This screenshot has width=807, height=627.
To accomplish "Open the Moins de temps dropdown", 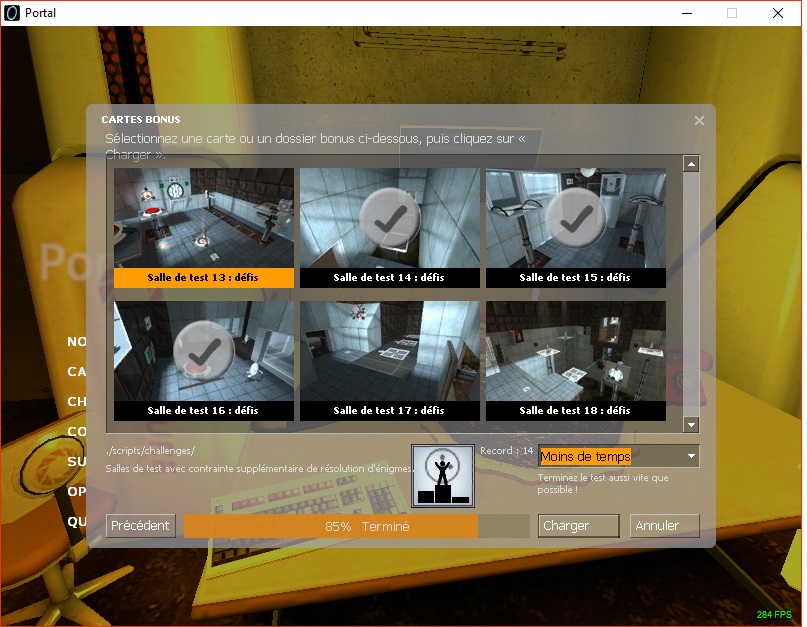I will click(610, 457).
